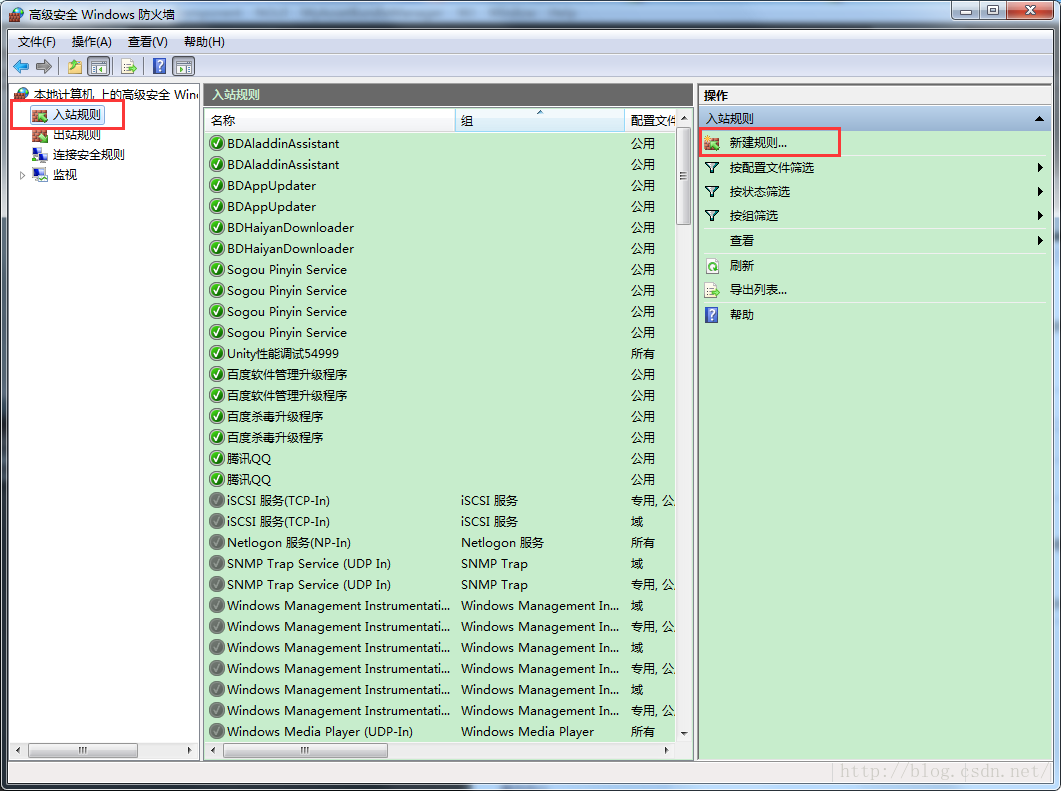Click the gray disabled icon of Netlogon 服务(NP-In)

[x=217, y=542]
